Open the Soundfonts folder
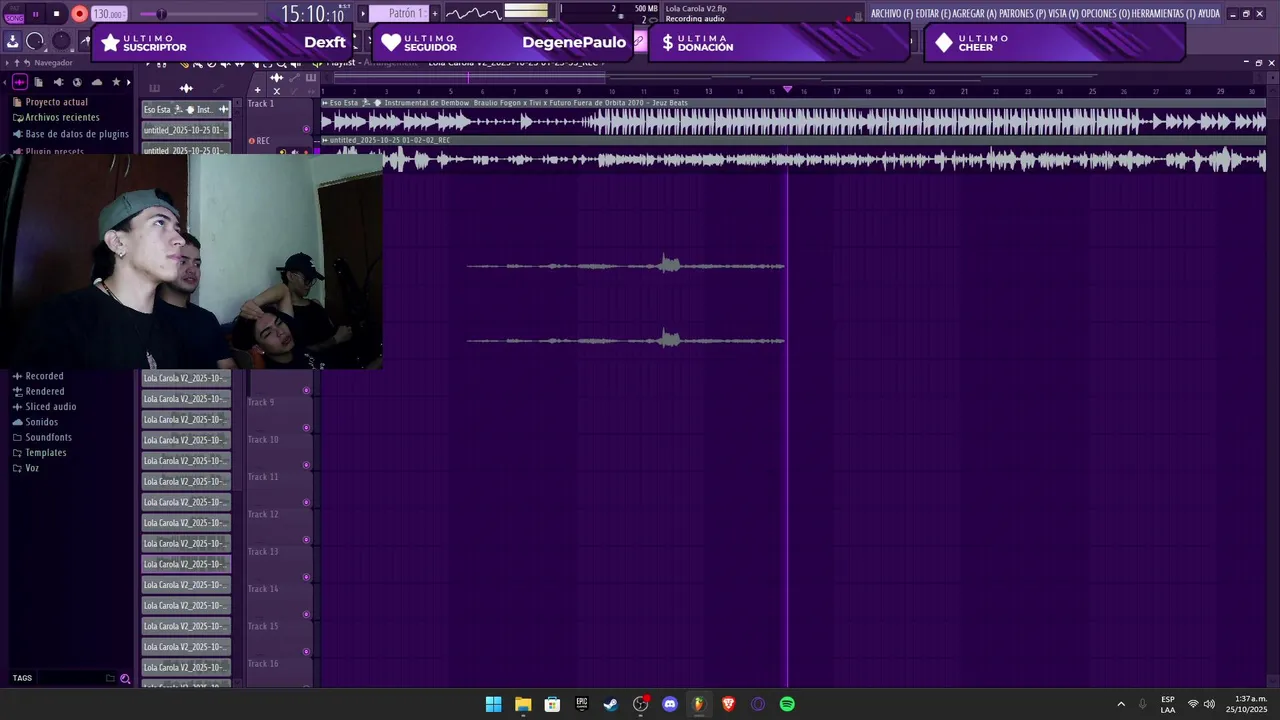Viewport: 1280px width, 720px height. [42, 437]
